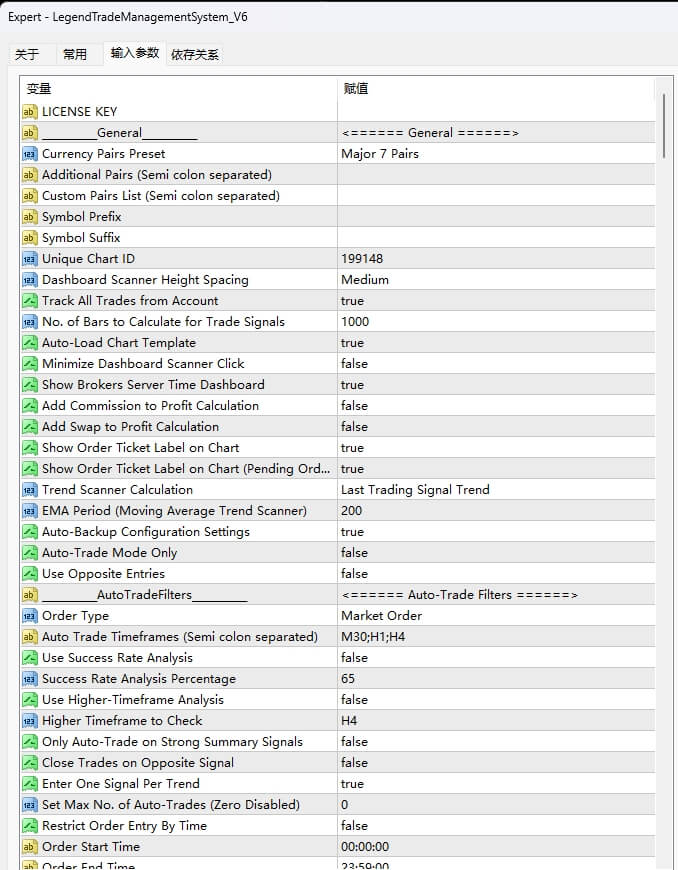Click the 变量 column header
The image size is (678, 870).
tap(179, 88)
